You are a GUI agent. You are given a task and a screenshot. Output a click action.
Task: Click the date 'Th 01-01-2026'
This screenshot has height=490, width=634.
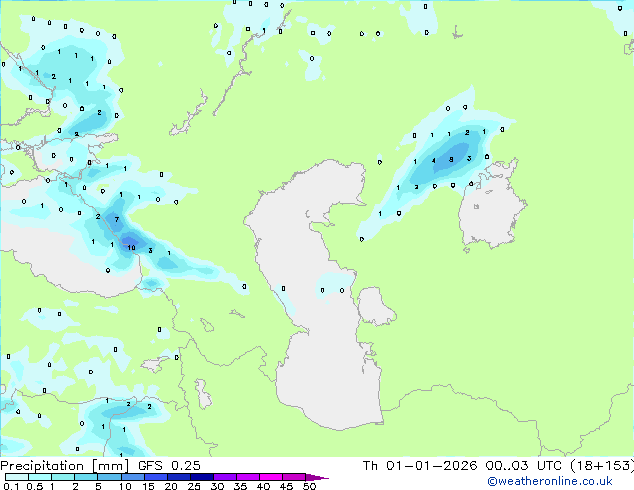[x=420, y=466]
